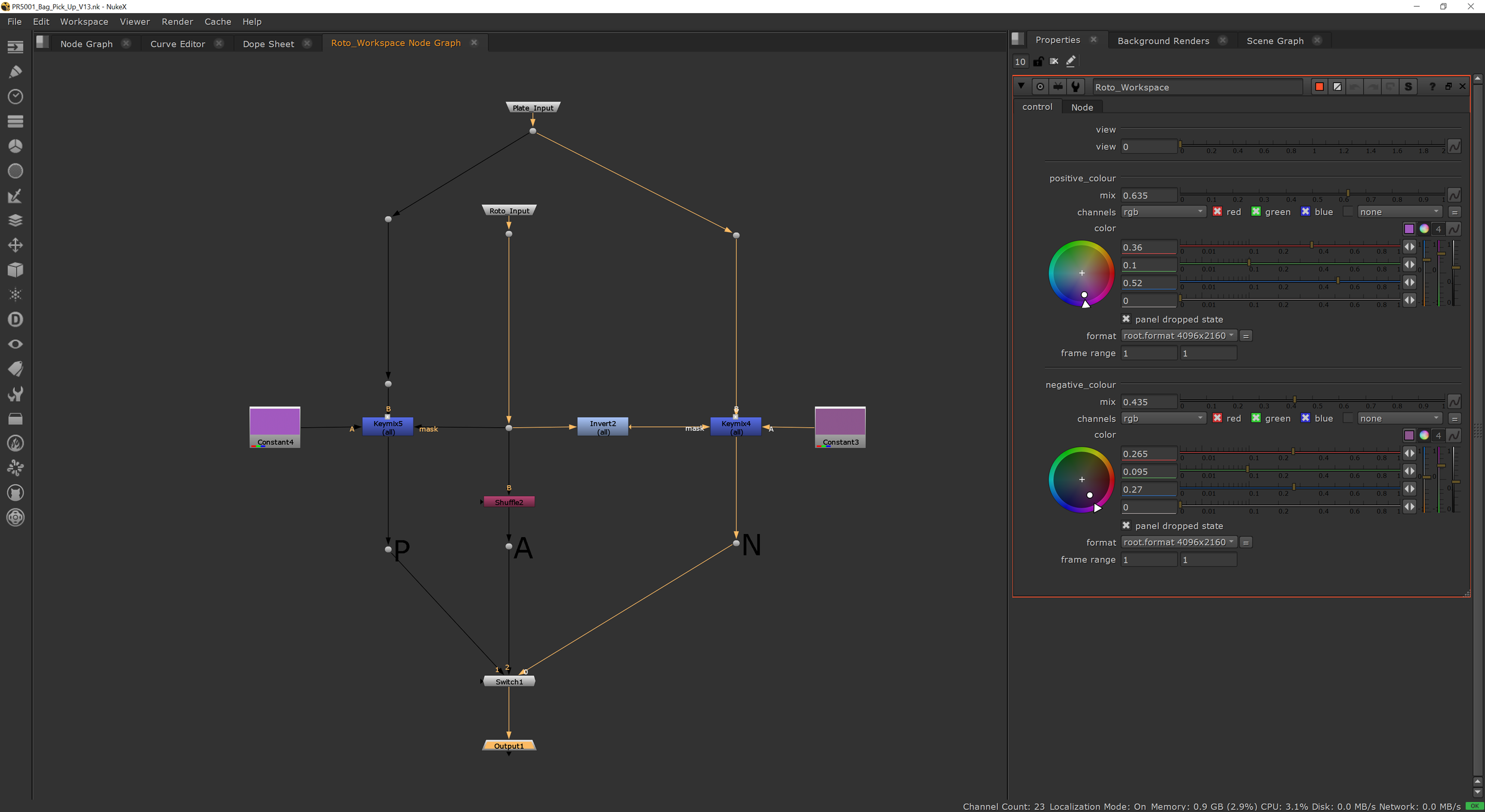The height and width of the screenshot is (812, 1485).
Task: Open positive_colour 'none' channel dropdown
Action: [x=1399, y=212]
